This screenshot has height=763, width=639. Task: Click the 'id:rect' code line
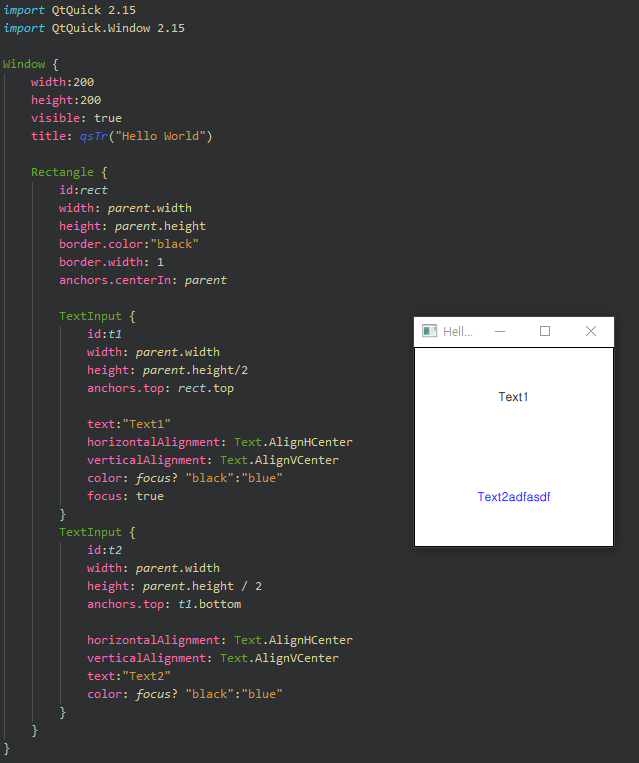(x=83, y=190)
